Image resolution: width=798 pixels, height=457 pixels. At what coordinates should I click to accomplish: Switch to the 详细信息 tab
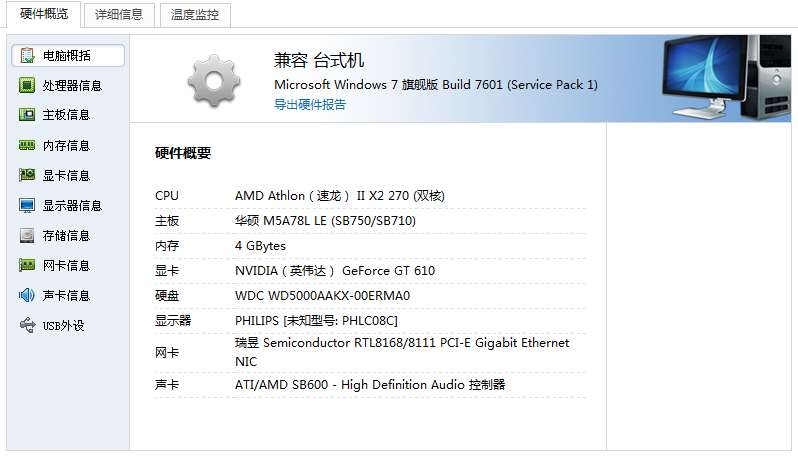click(x=119, y=15)
